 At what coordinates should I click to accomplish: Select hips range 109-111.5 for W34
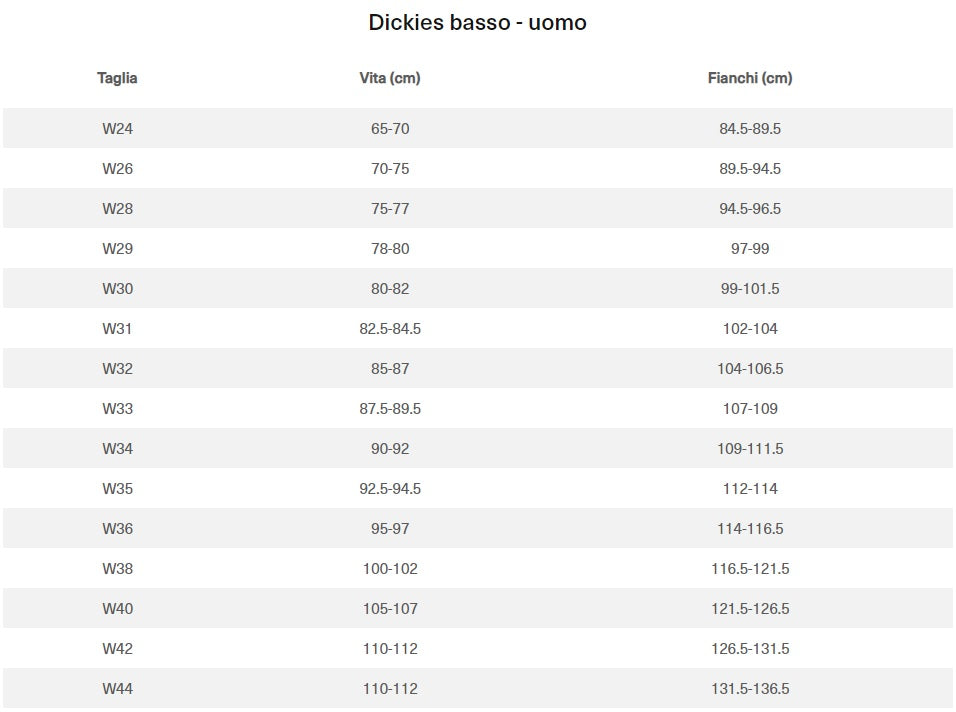(750, 449)
